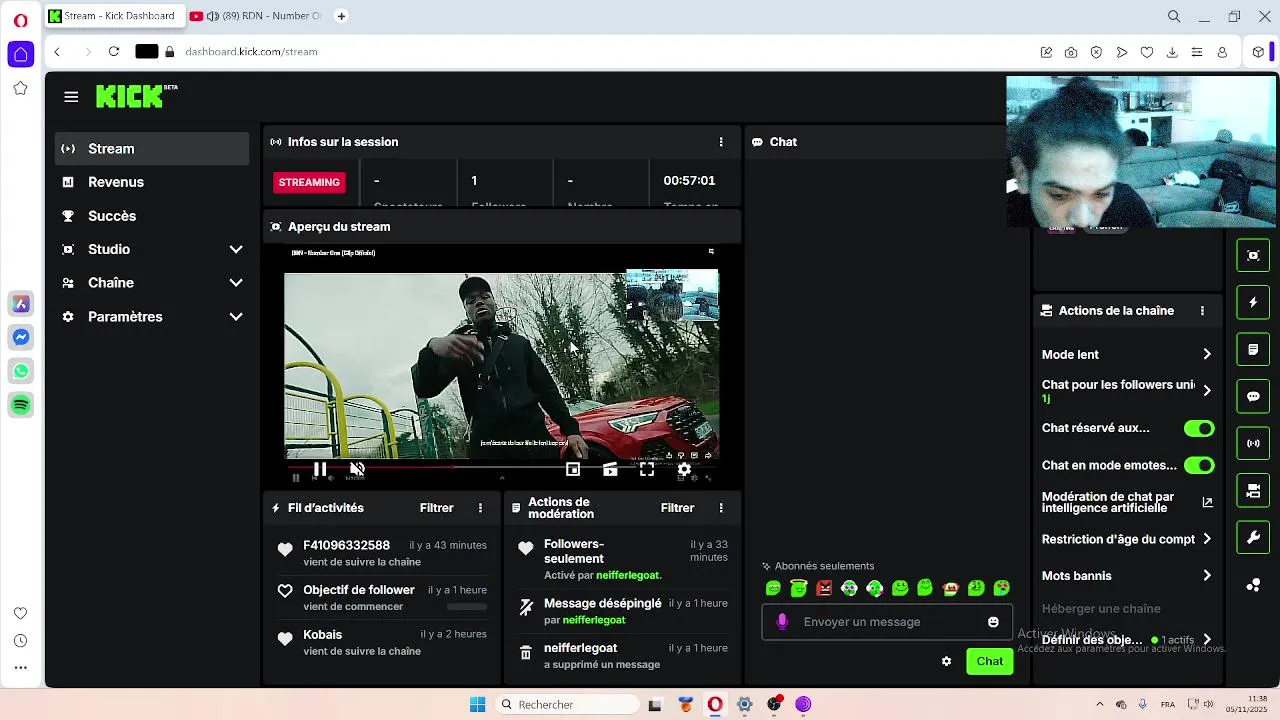The image size is (1280, 720).
Task: Click the Opera icon in the taskbar
Action: point(715,705)
